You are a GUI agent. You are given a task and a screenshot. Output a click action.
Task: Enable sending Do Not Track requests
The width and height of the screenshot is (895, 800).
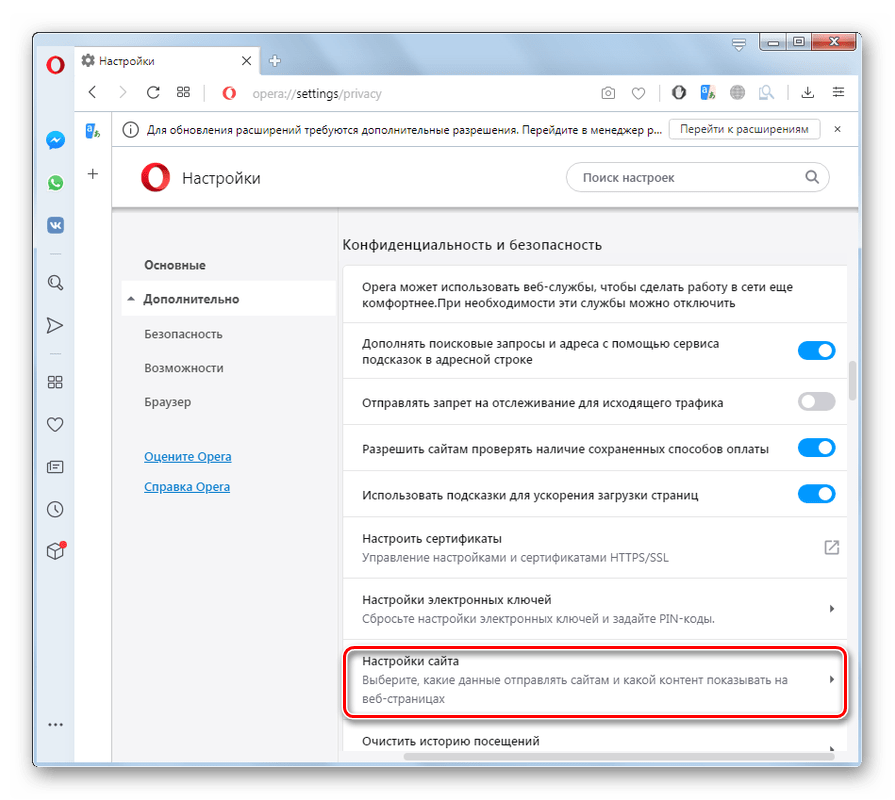[816, 402]
